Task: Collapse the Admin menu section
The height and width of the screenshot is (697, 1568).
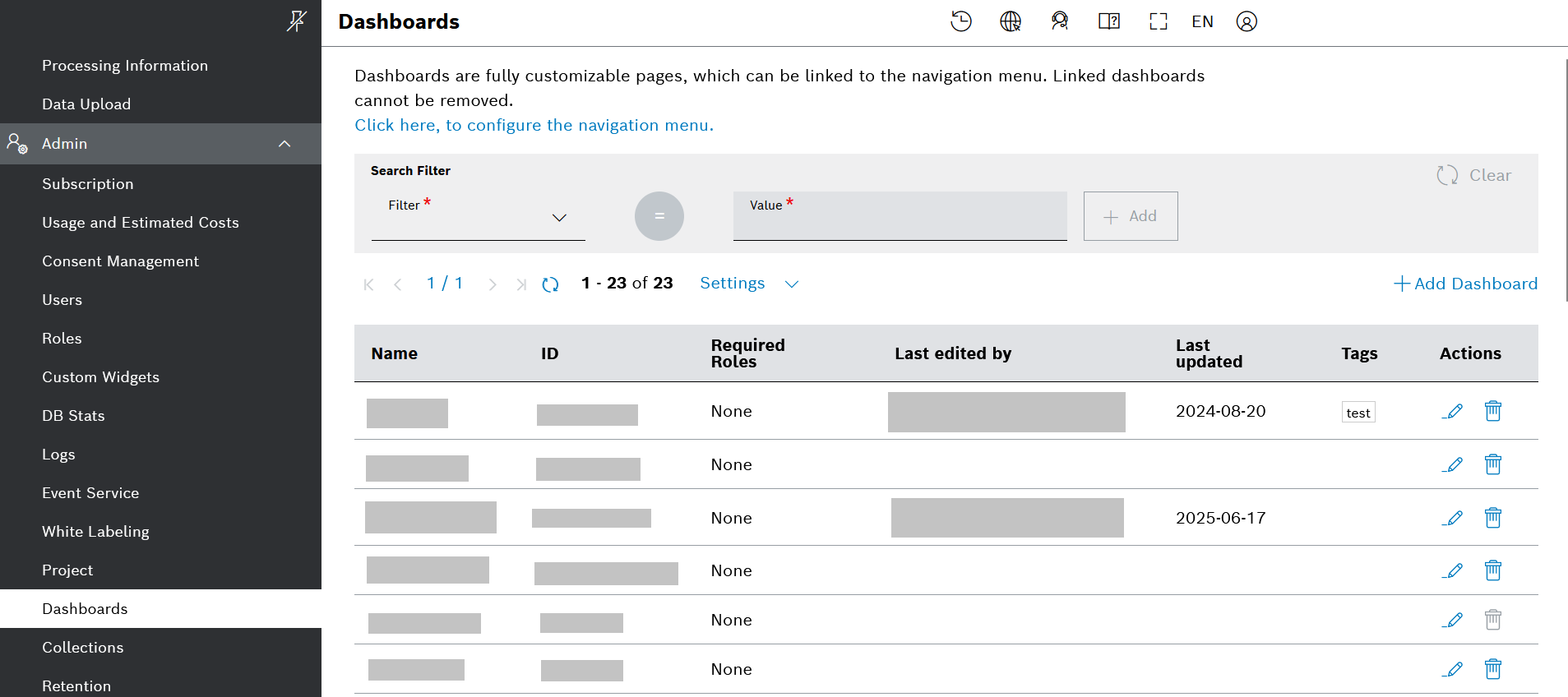Action: [x=284, y=144]
